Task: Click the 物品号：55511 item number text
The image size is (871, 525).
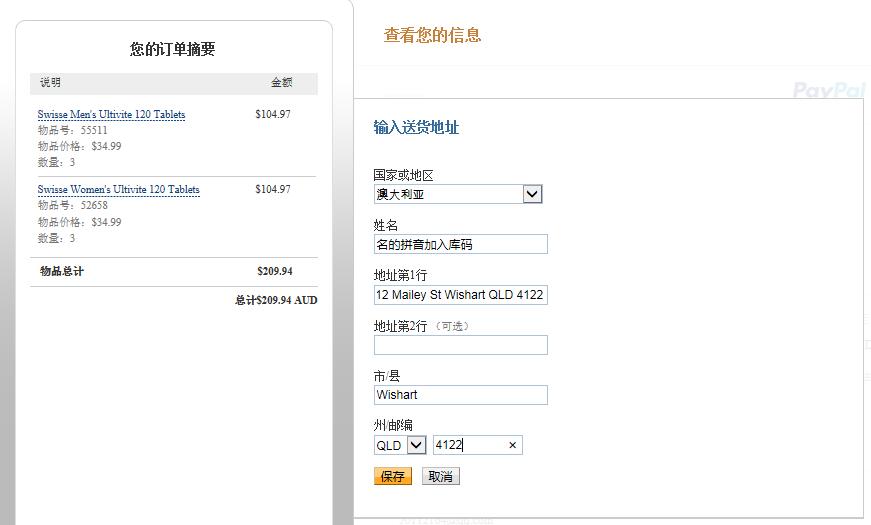Action: click(73, 130)
